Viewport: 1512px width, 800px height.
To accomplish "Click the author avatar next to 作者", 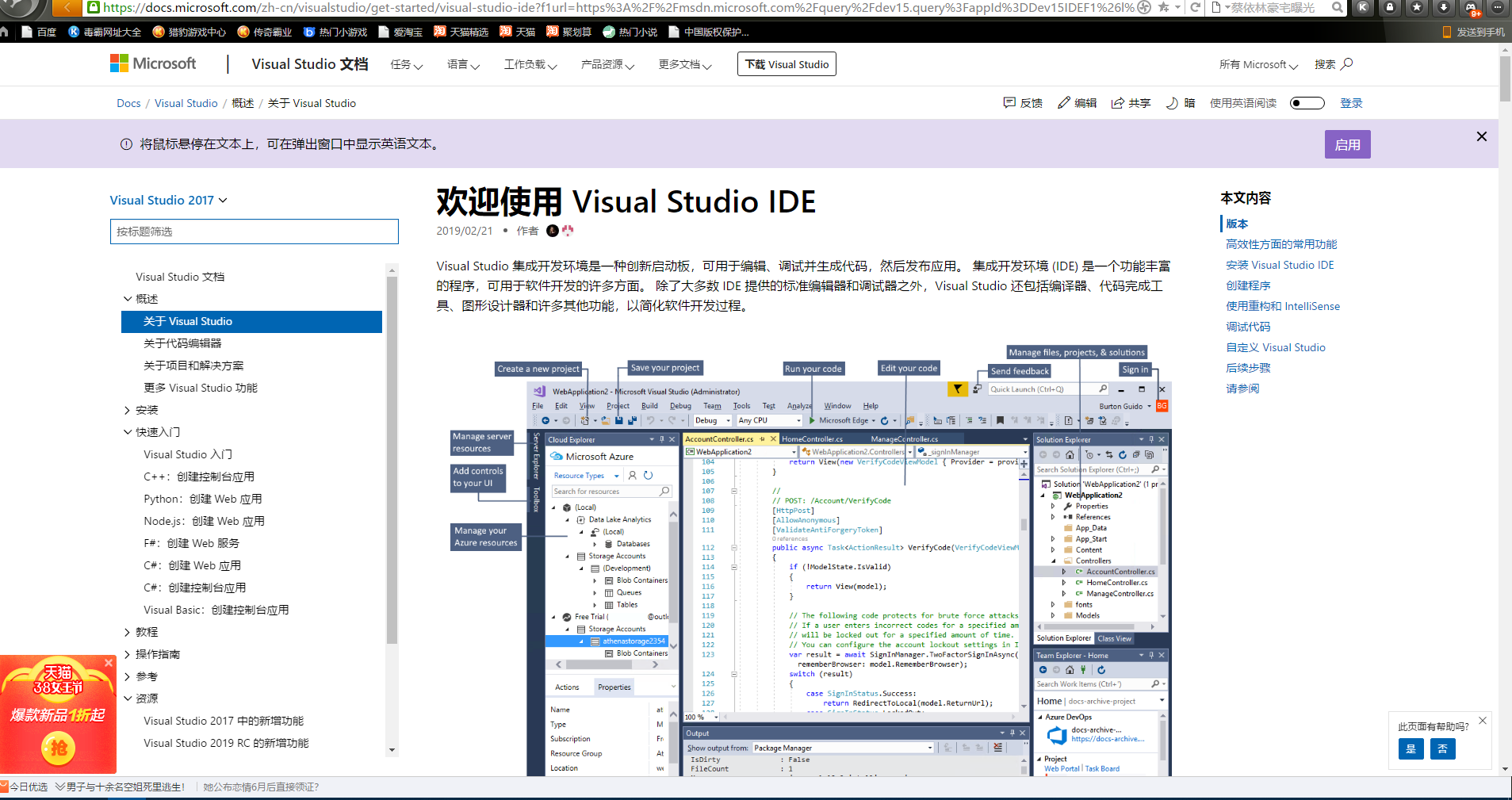I will 553,231.
